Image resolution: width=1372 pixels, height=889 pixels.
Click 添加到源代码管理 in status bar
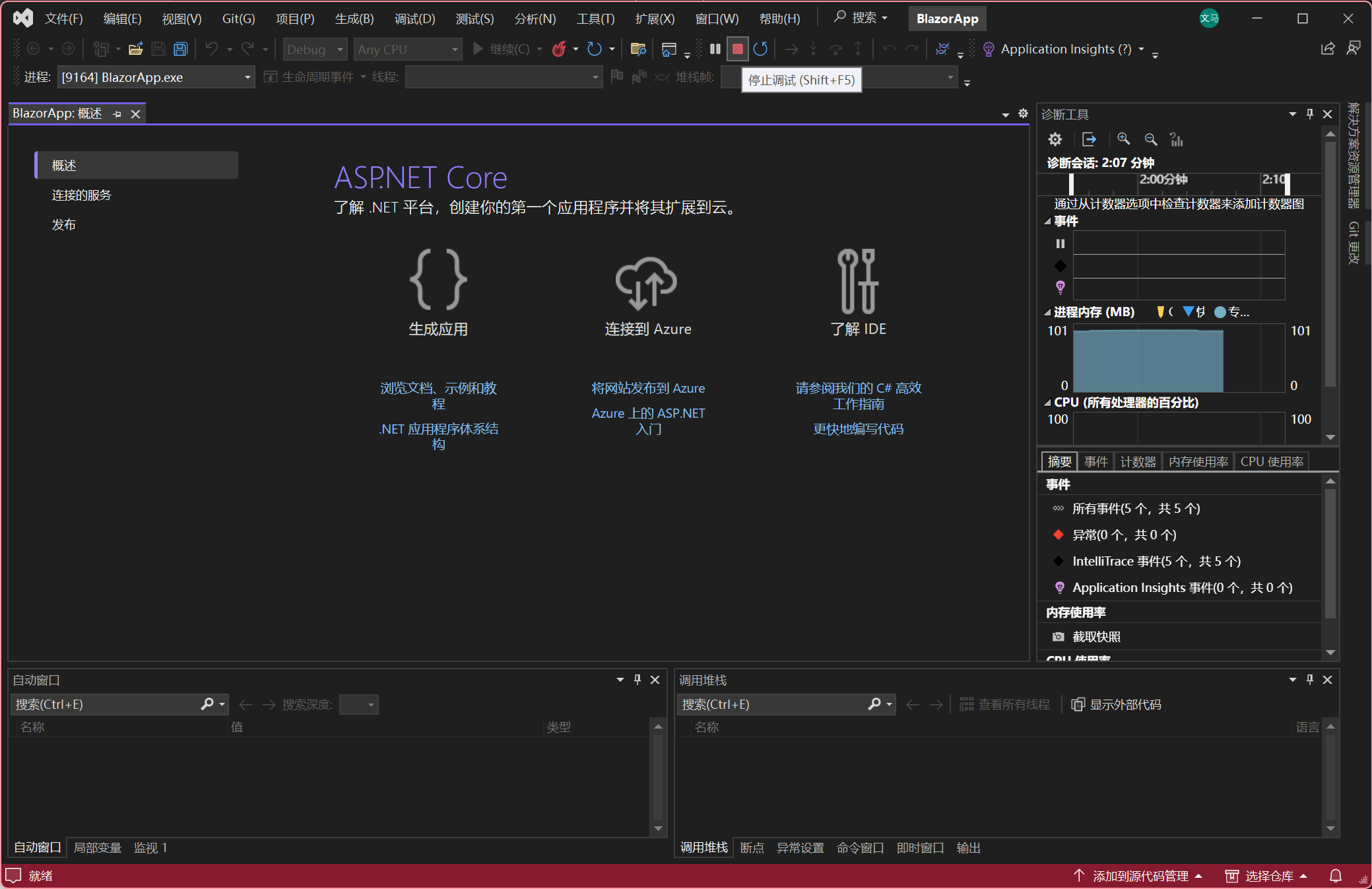1140,876
